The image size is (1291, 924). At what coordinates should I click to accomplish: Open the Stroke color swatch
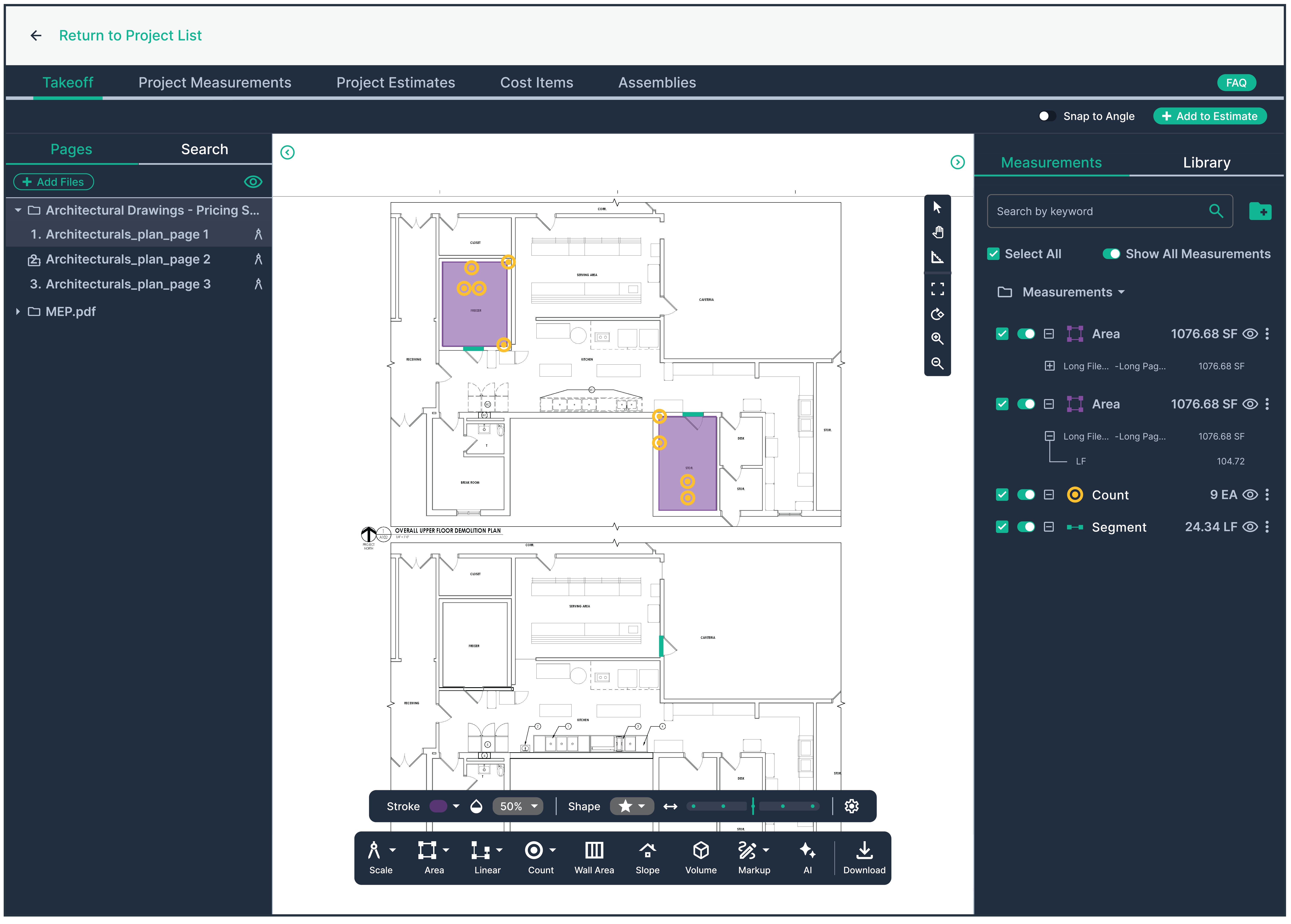point(438,806)
